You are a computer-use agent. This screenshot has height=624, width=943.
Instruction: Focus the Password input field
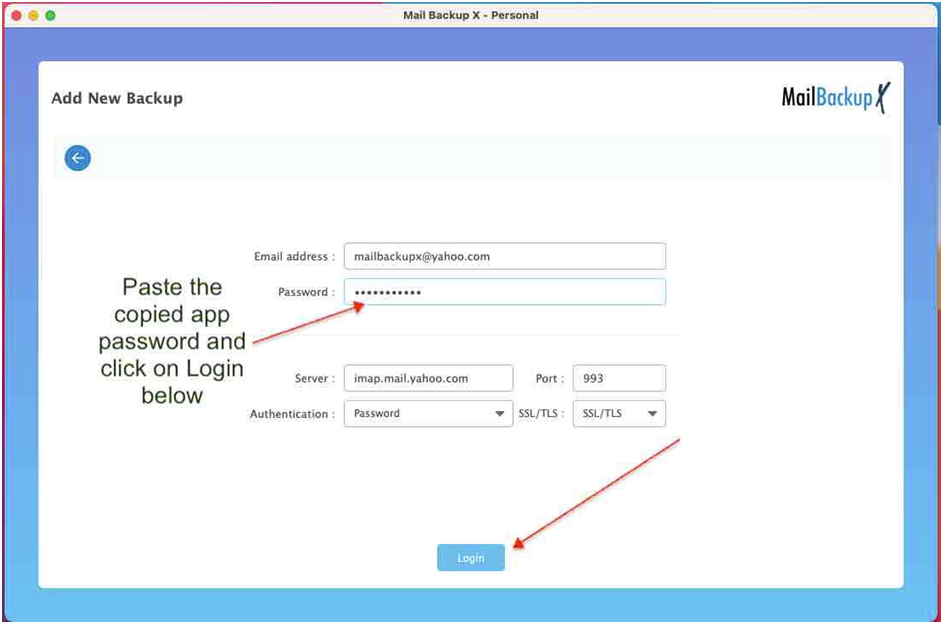point(505,292)
